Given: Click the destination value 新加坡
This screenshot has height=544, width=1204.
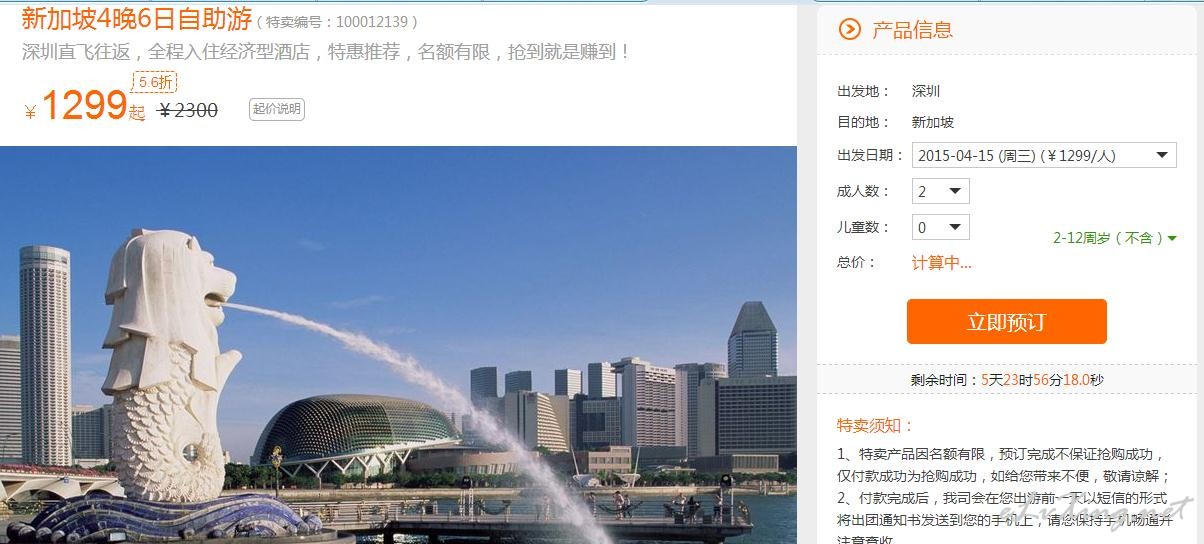Looking at the screenshot, I should pyautogui.click(x=933, y=122).
